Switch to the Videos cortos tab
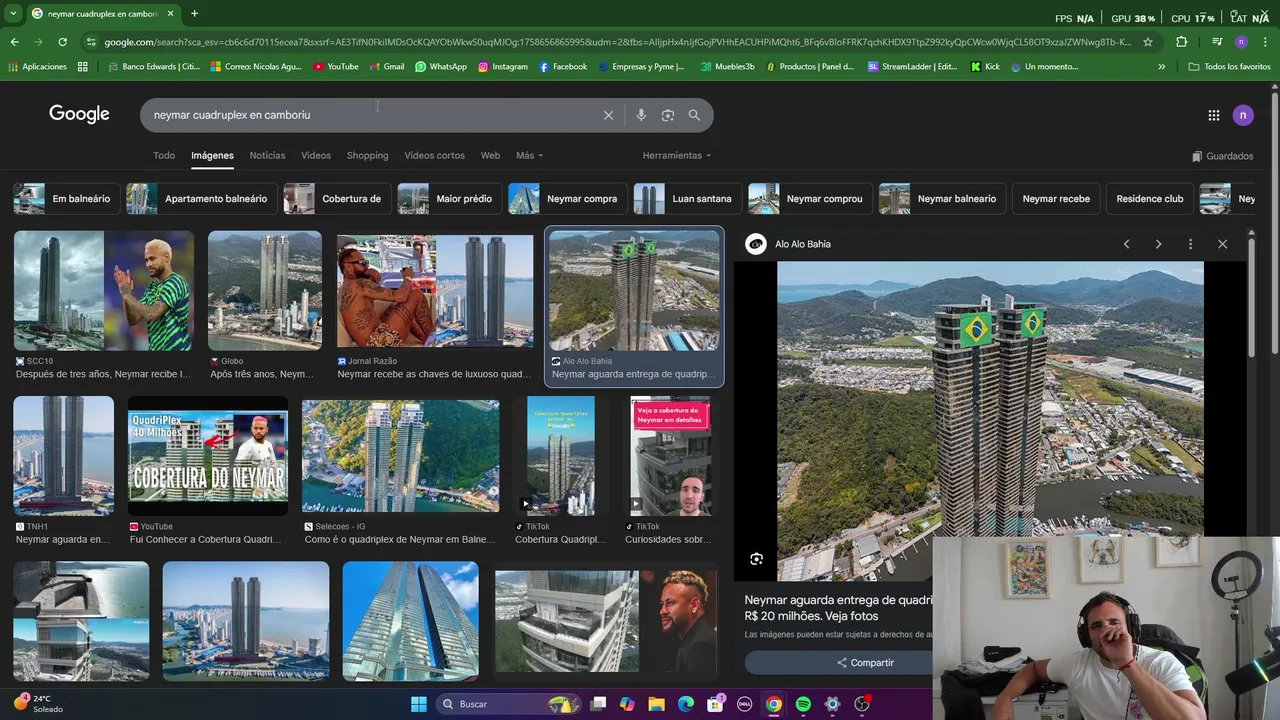 [x=434, y=155]
